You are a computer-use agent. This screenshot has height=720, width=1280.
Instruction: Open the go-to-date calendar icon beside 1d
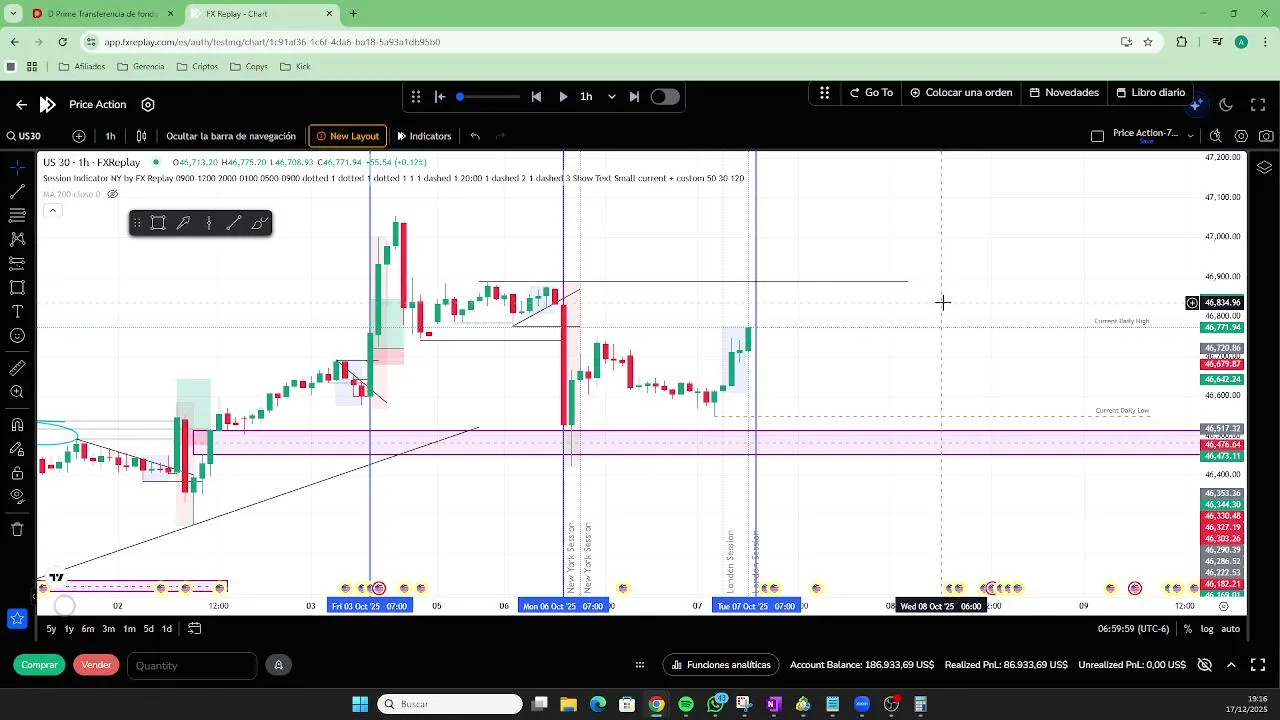[x=195, y=629]
